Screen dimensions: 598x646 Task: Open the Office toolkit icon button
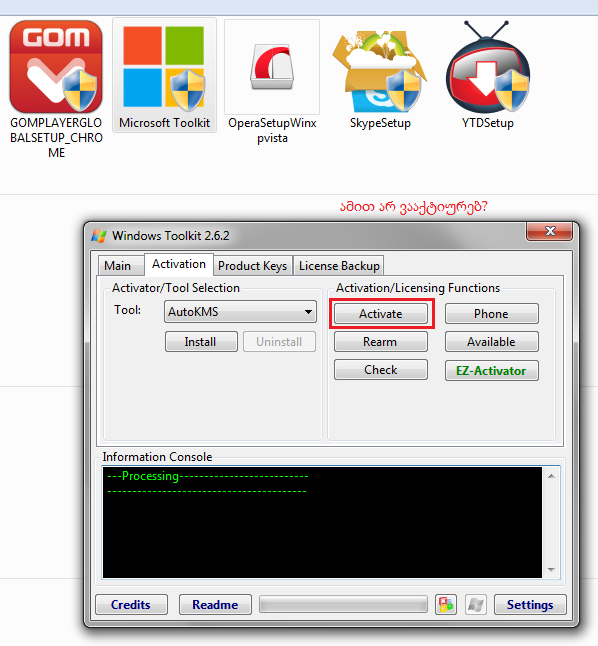(446, 605)
